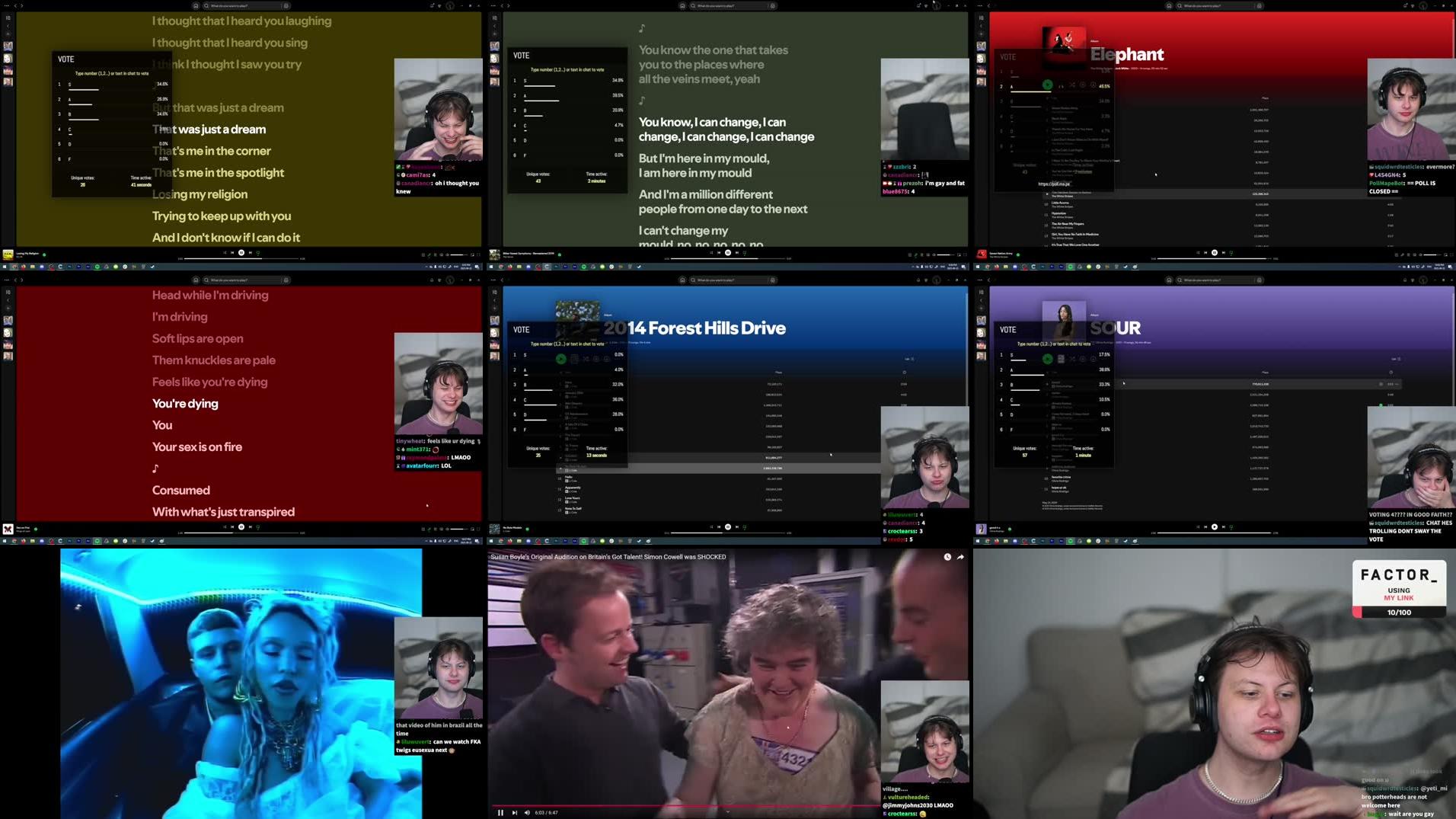Toggle shuffle in Losing My Religion window
1456x819 pixels.
pos(225,253)
